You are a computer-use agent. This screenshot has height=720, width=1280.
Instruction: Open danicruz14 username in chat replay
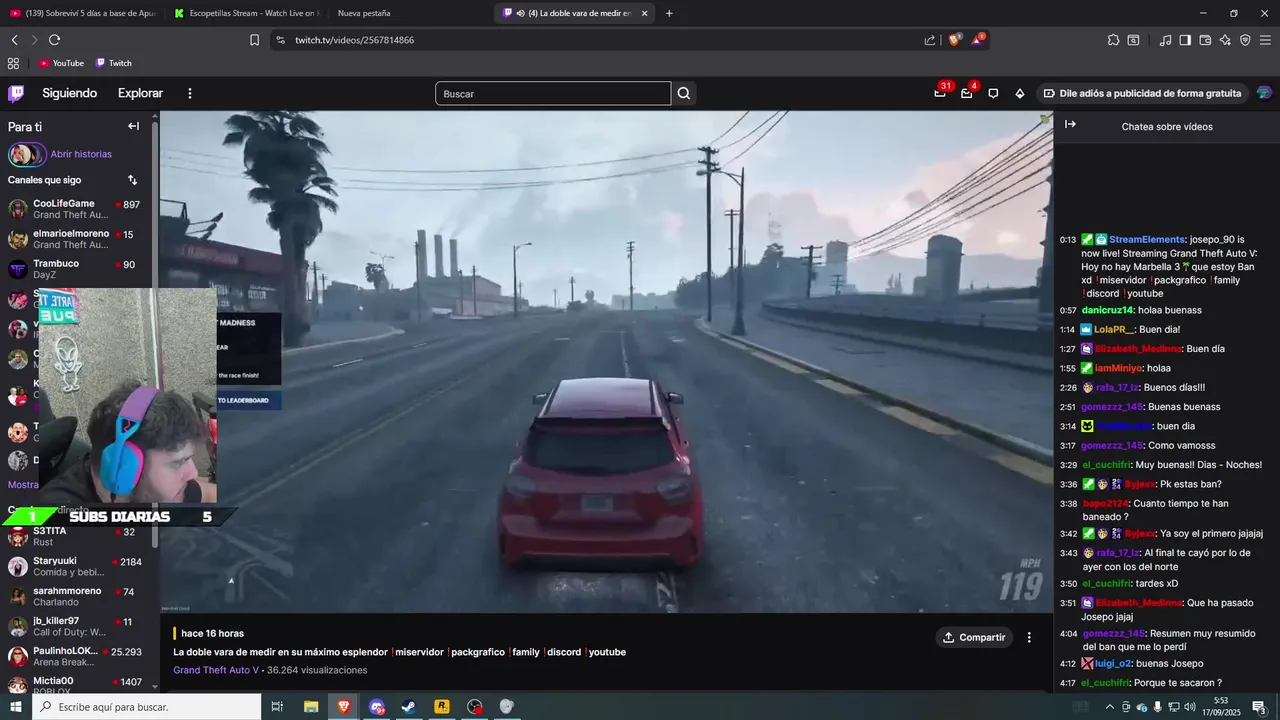[x=1107, y=310]
